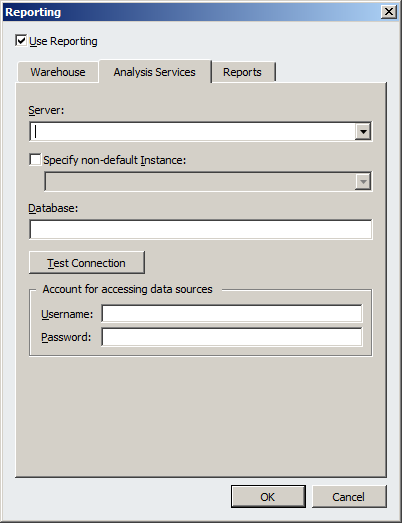Dismiss dialog with the Cancel button
Viewport: 402px width, 523px height.
pyautogui.click(x=349, y=497)
